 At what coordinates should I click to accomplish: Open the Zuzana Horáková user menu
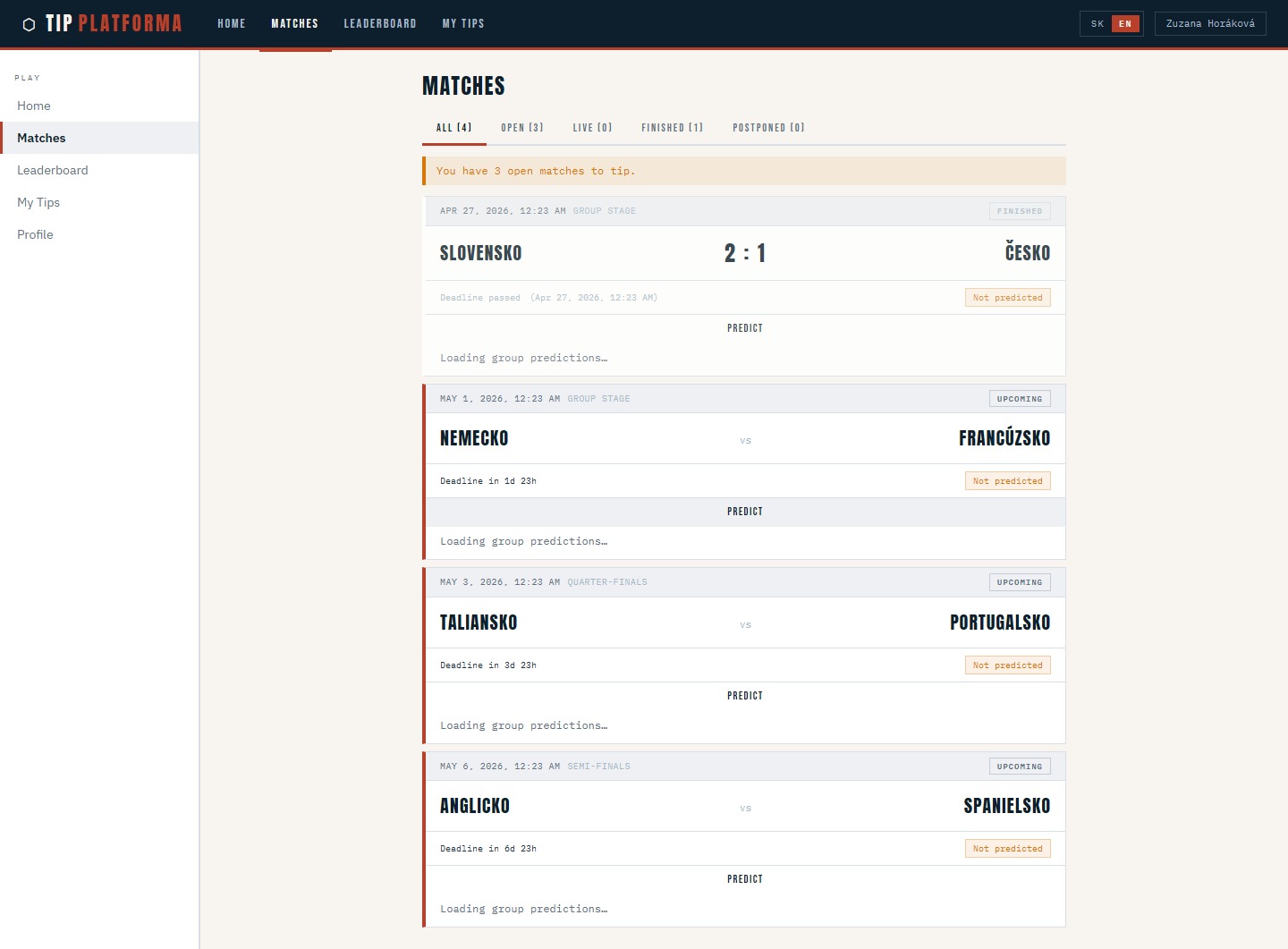(1209, 24)
